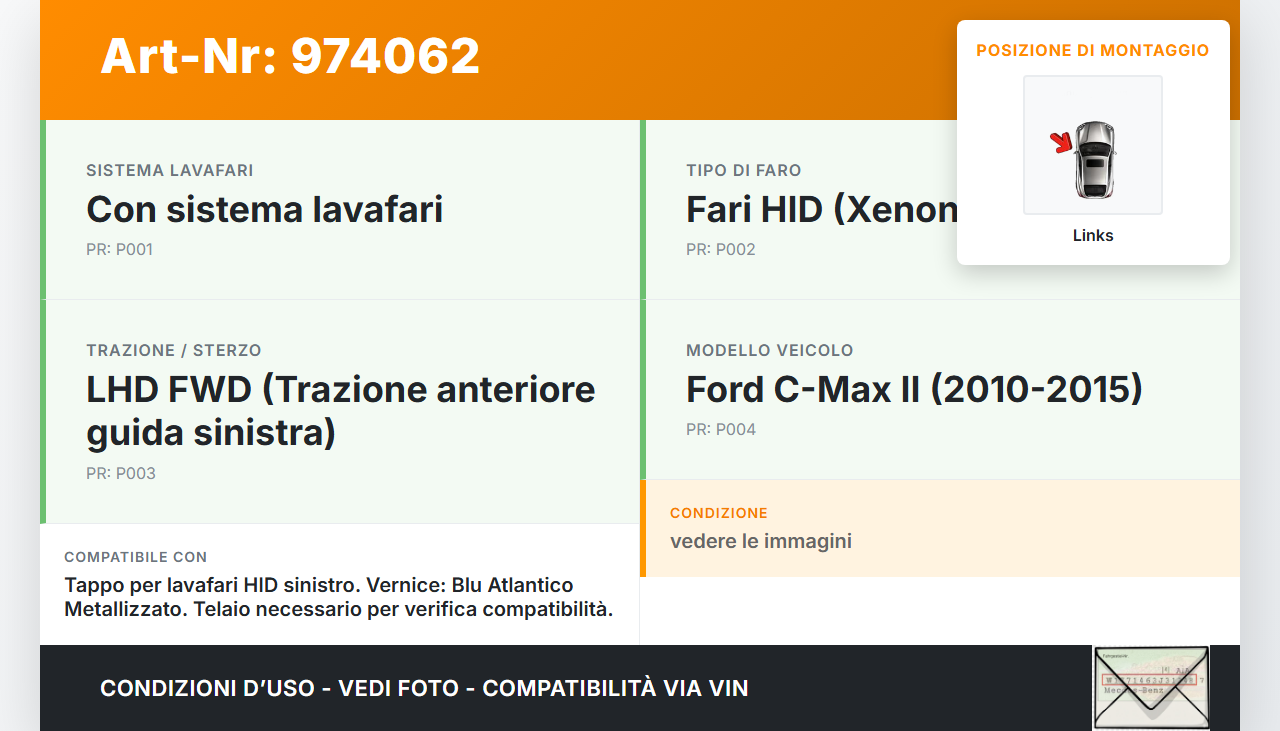The image size is (1280, 731).
Task: Select the Art-Nr: 974062 heading
Action: coord(290,56)
